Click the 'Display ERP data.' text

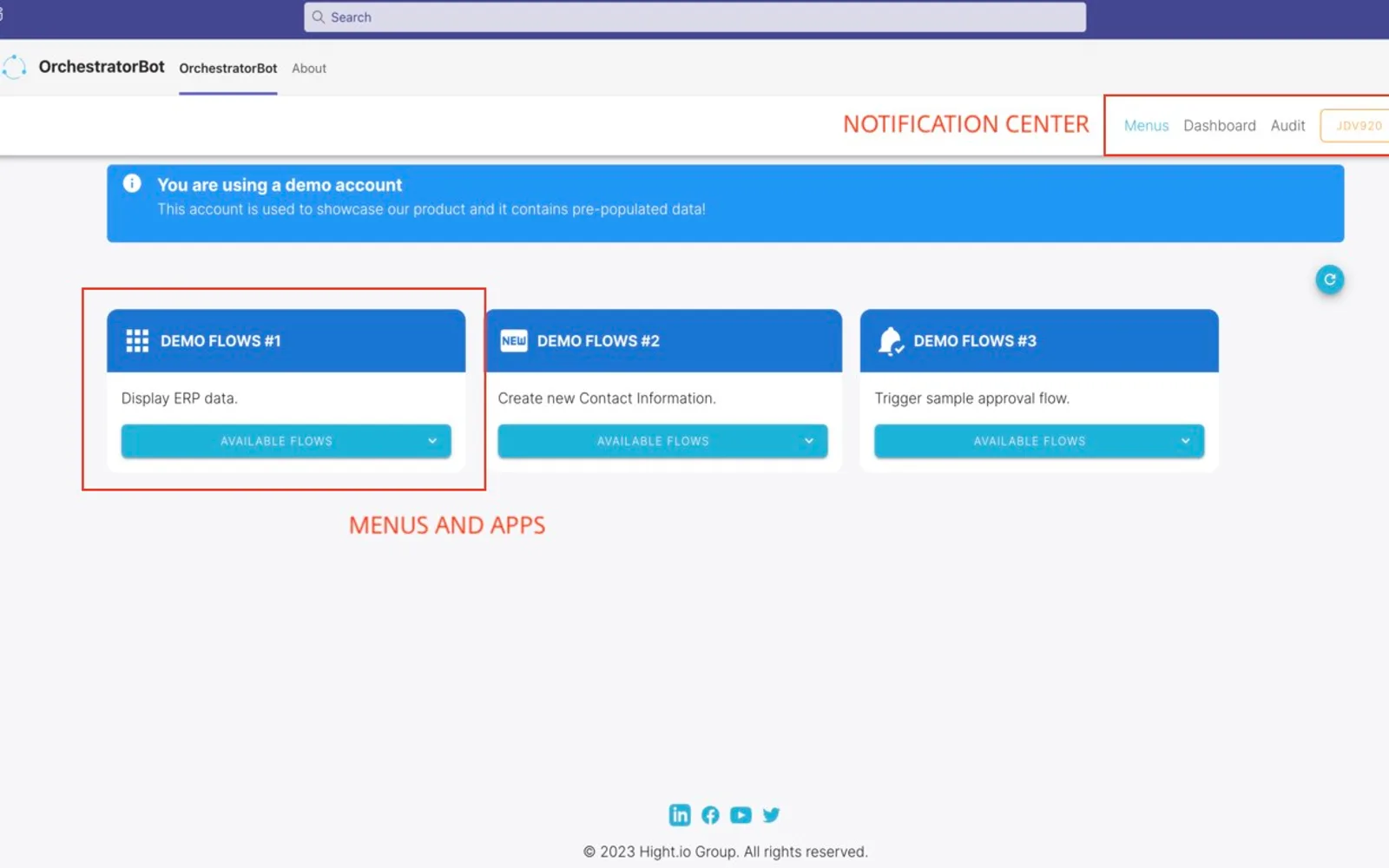pyautogui.click(x=179, y=398)
